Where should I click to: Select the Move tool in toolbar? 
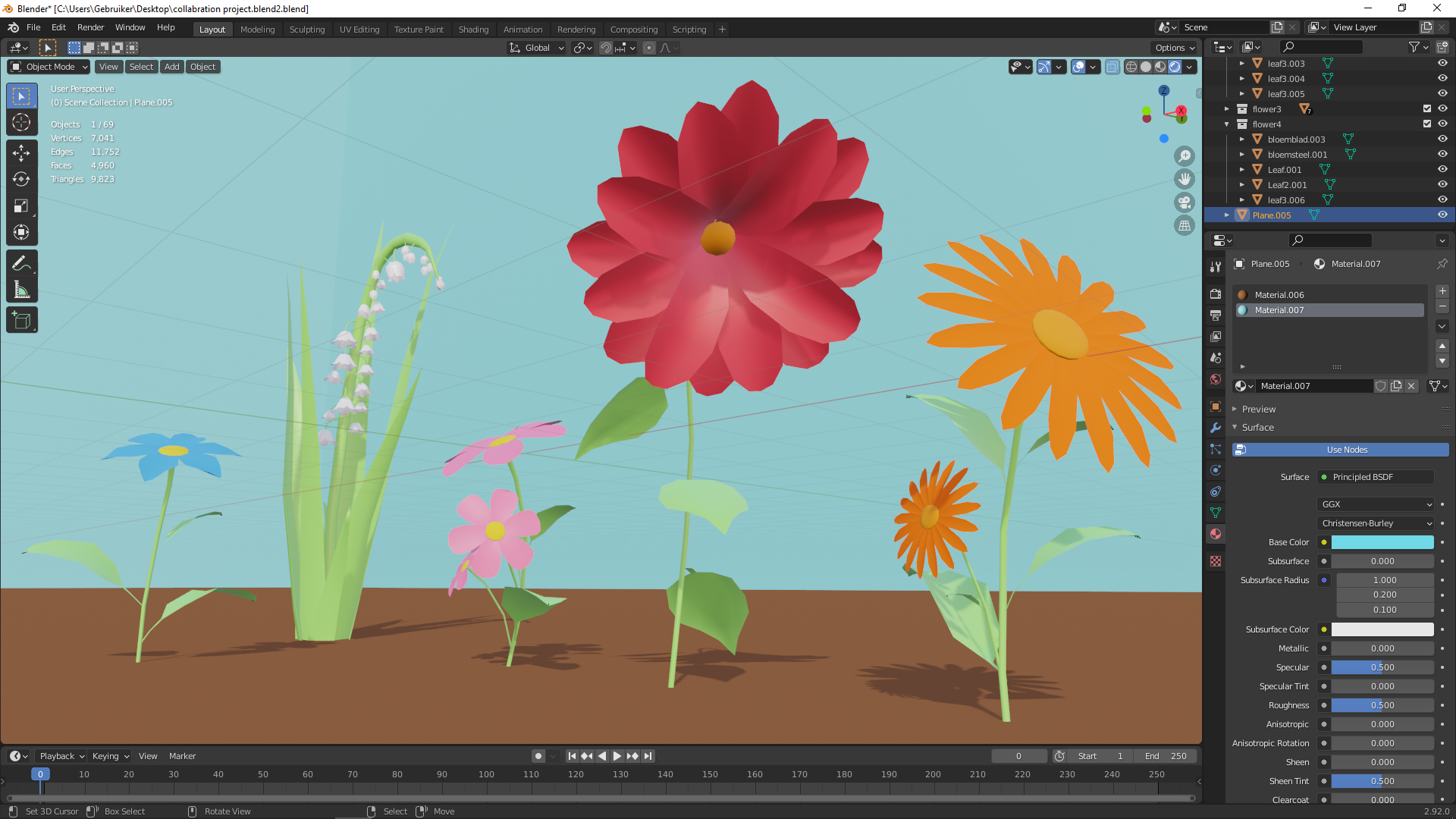(x=21, y=153)
